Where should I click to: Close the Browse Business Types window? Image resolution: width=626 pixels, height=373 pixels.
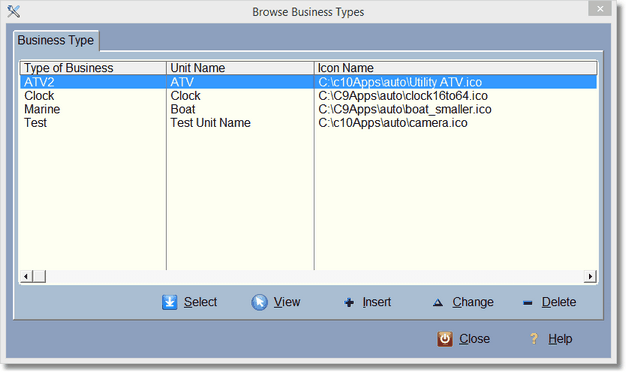coord(600,9)
